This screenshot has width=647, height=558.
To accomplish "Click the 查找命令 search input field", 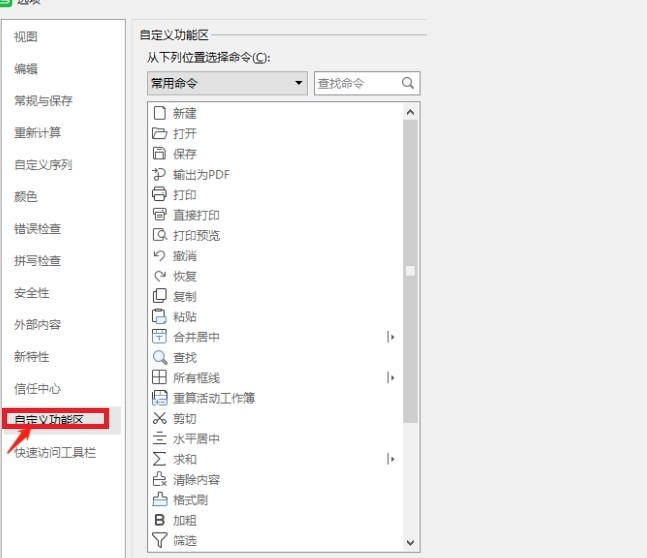I will (x=355, y=84).
